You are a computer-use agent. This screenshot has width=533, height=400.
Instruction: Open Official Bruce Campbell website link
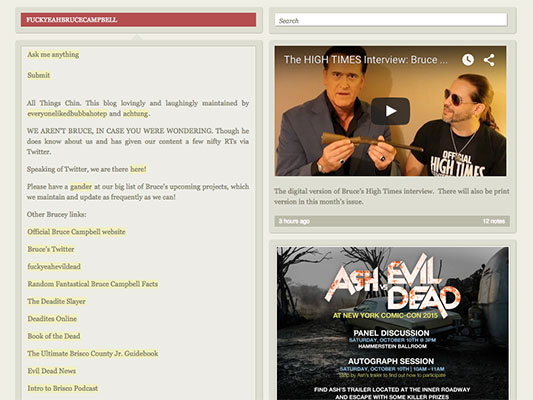[x=76, y=232]
